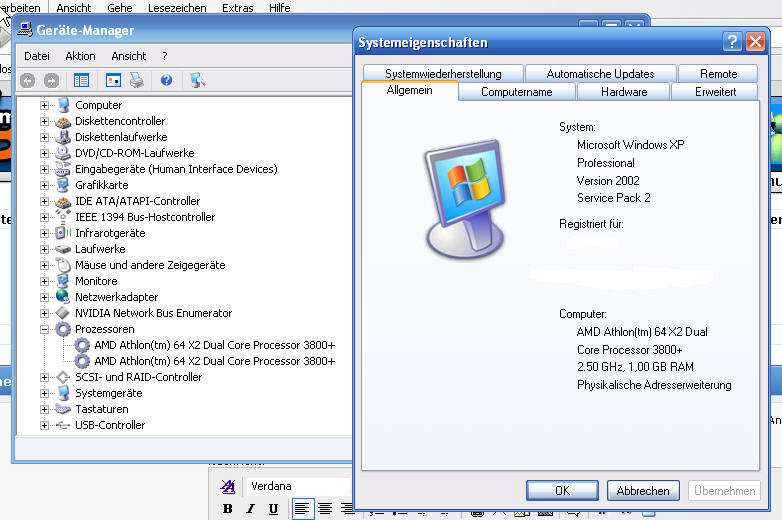Select the NVIDIA Network Bus Enumerator icon
Viewport: 782px width, 520px height.
pos(63,313)
